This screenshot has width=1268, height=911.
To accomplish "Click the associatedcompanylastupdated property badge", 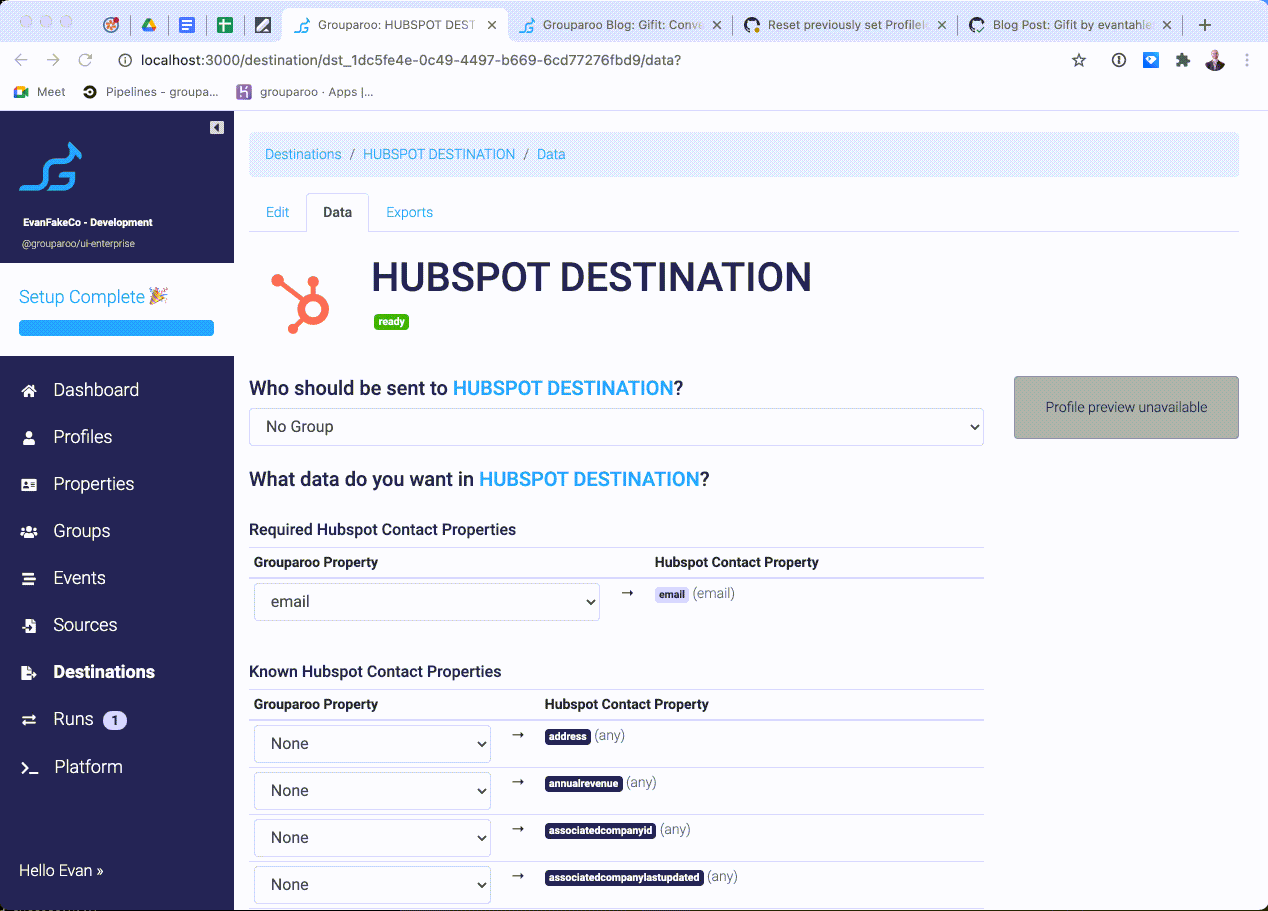I will pyautogui.click(x=624, y=878).
